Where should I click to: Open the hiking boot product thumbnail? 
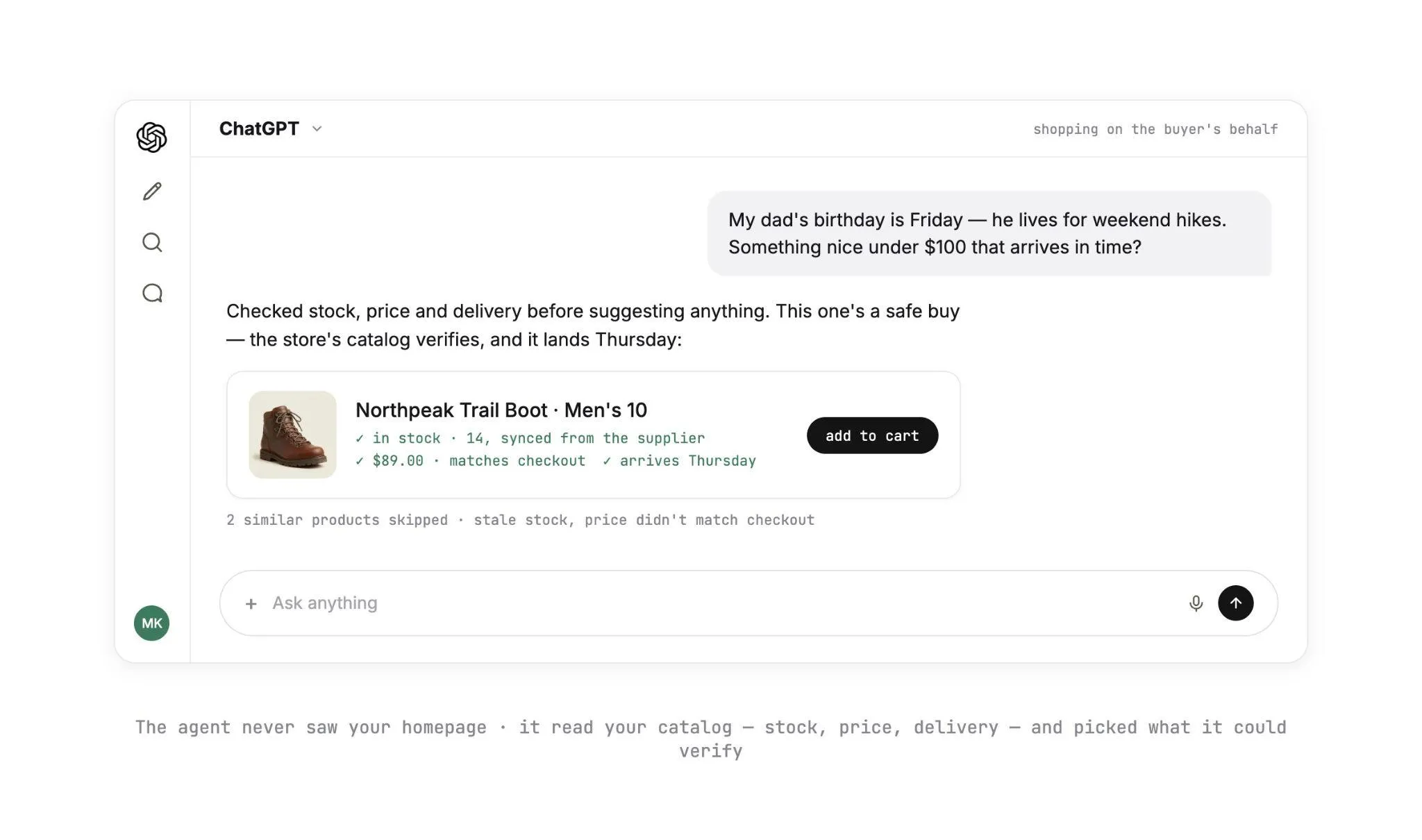click(292, 435)
